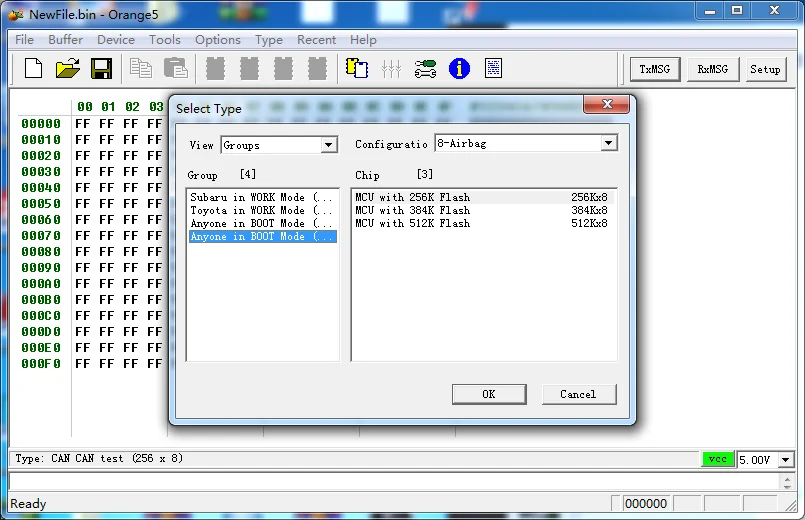Click the New file toolbar icon
The width and height of the screenshot is (805, 520).
33,68
